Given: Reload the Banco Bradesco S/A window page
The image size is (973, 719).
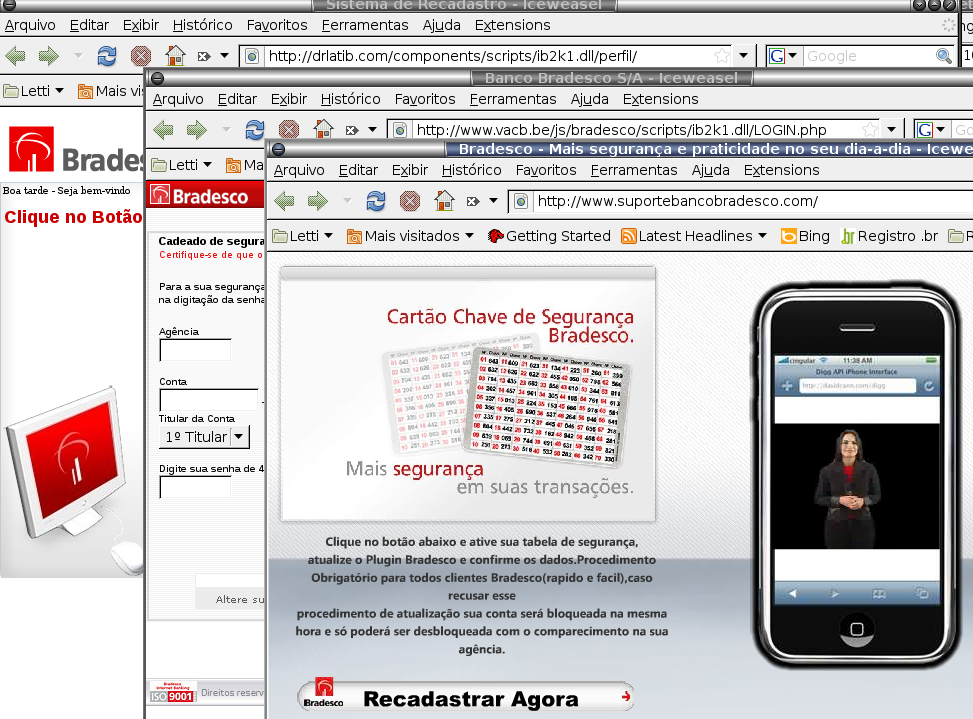Looking at the screenshot, I should (x=254, y=130).
